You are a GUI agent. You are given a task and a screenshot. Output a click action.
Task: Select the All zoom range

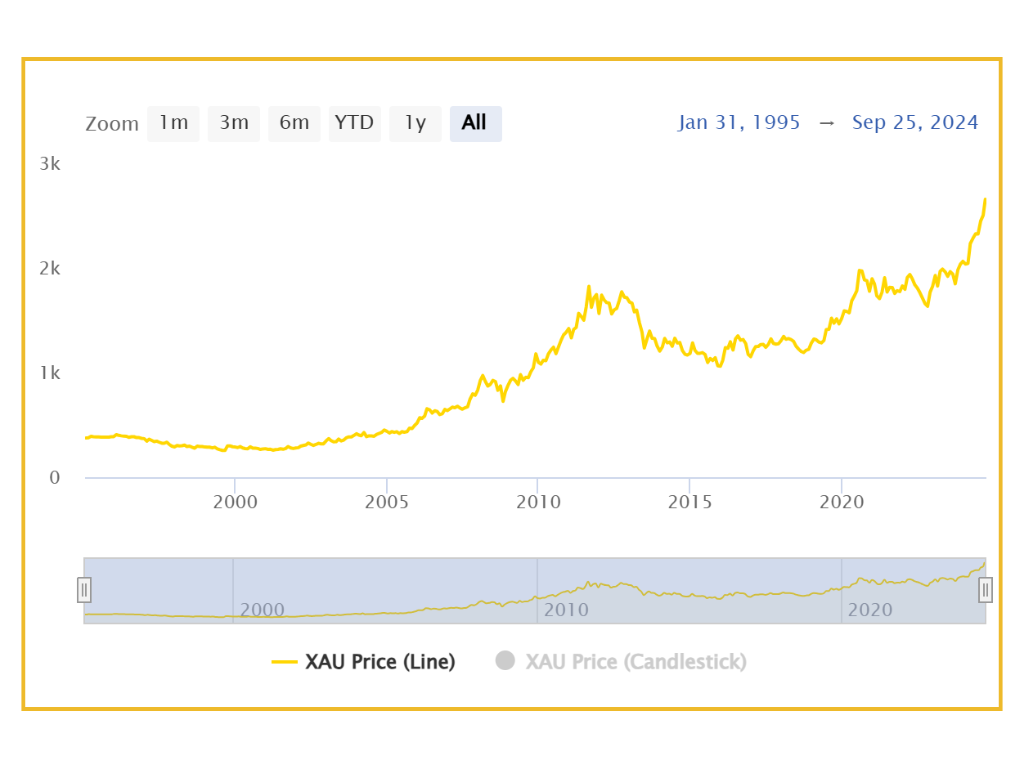[475, 123]
